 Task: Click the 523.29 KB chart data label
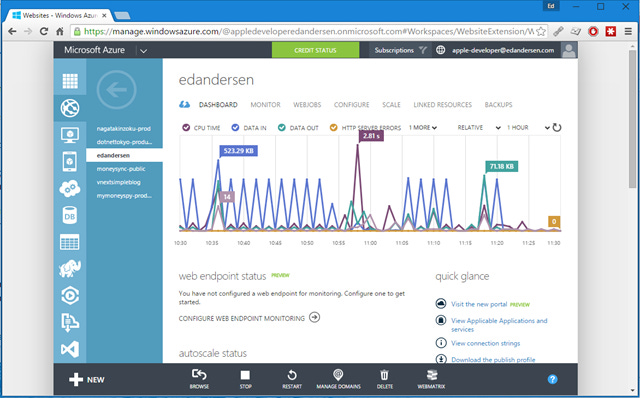coord(238,151)
